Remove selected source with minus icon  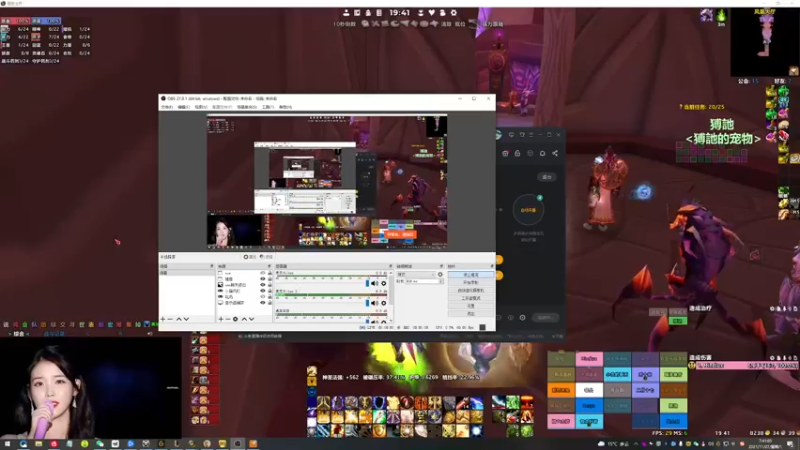(x=228, y=319)
